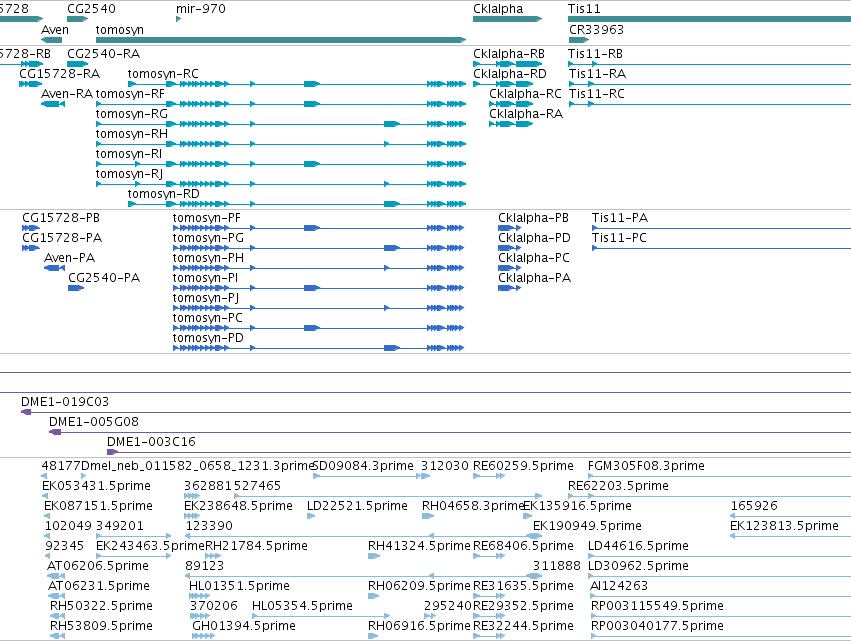This screenshot has width=851, height=641.
Task: Click EST HL01351.5prime
Action: [239, 586]
